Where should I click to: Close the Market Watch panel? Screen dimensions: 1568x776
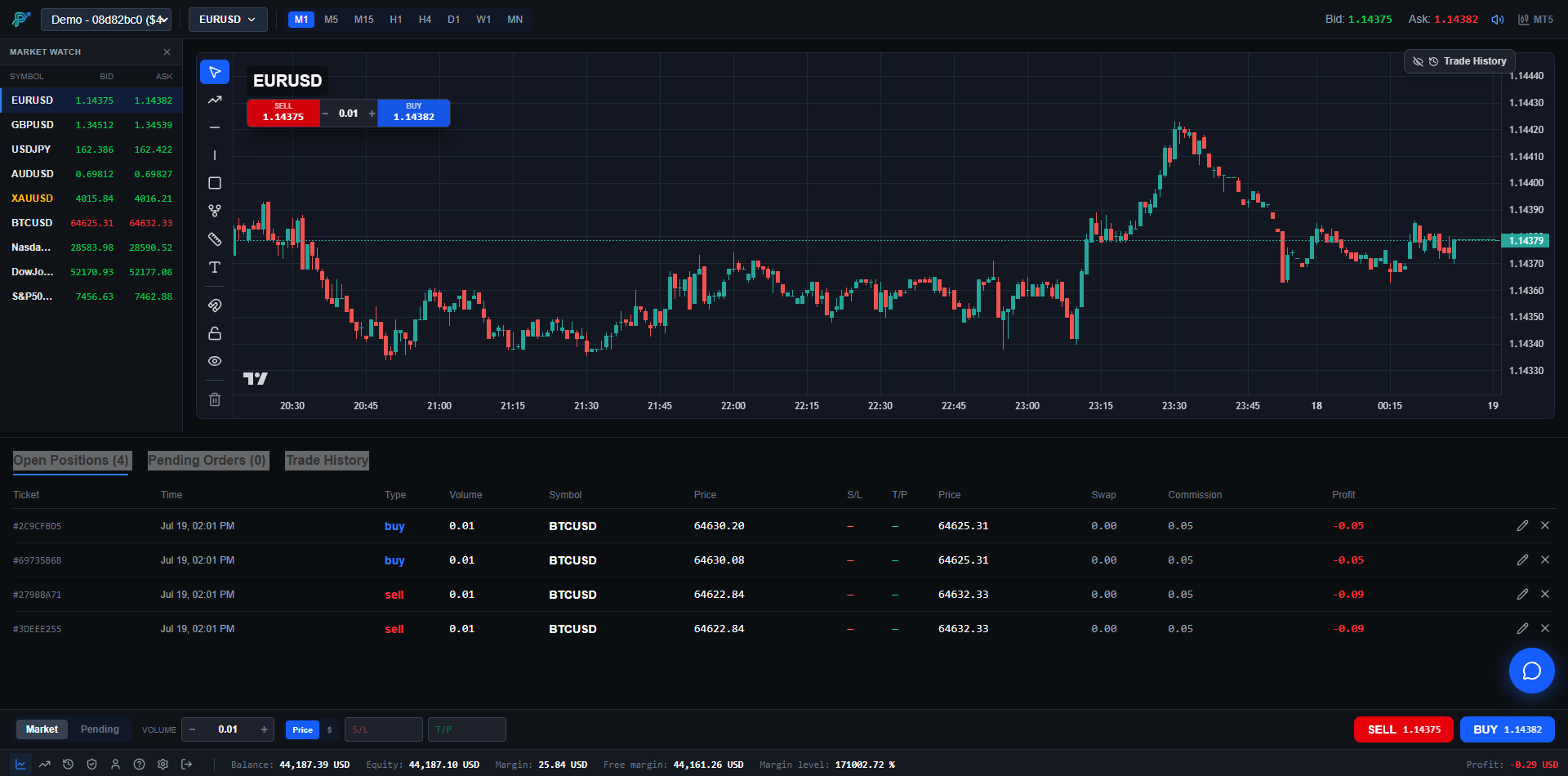tap(167, 51)
